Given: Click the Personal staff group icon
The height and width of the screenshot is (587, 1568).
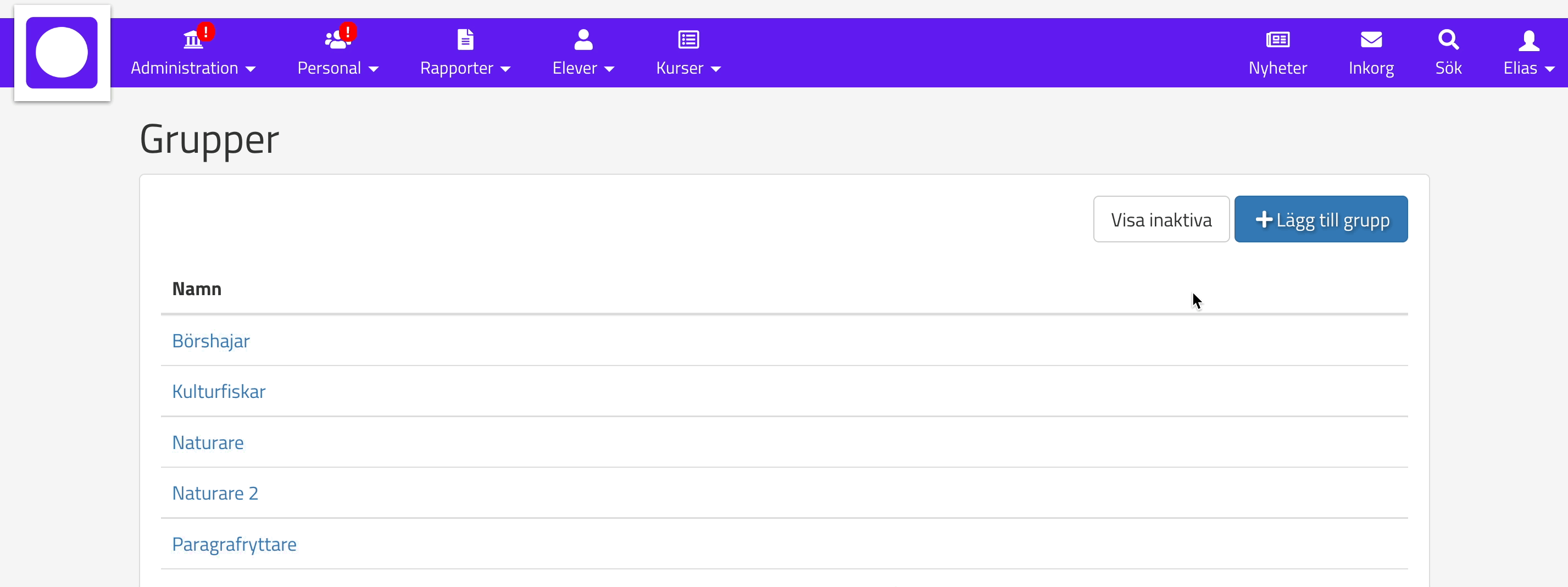Looking at the screenshot, I should [336, 40].
